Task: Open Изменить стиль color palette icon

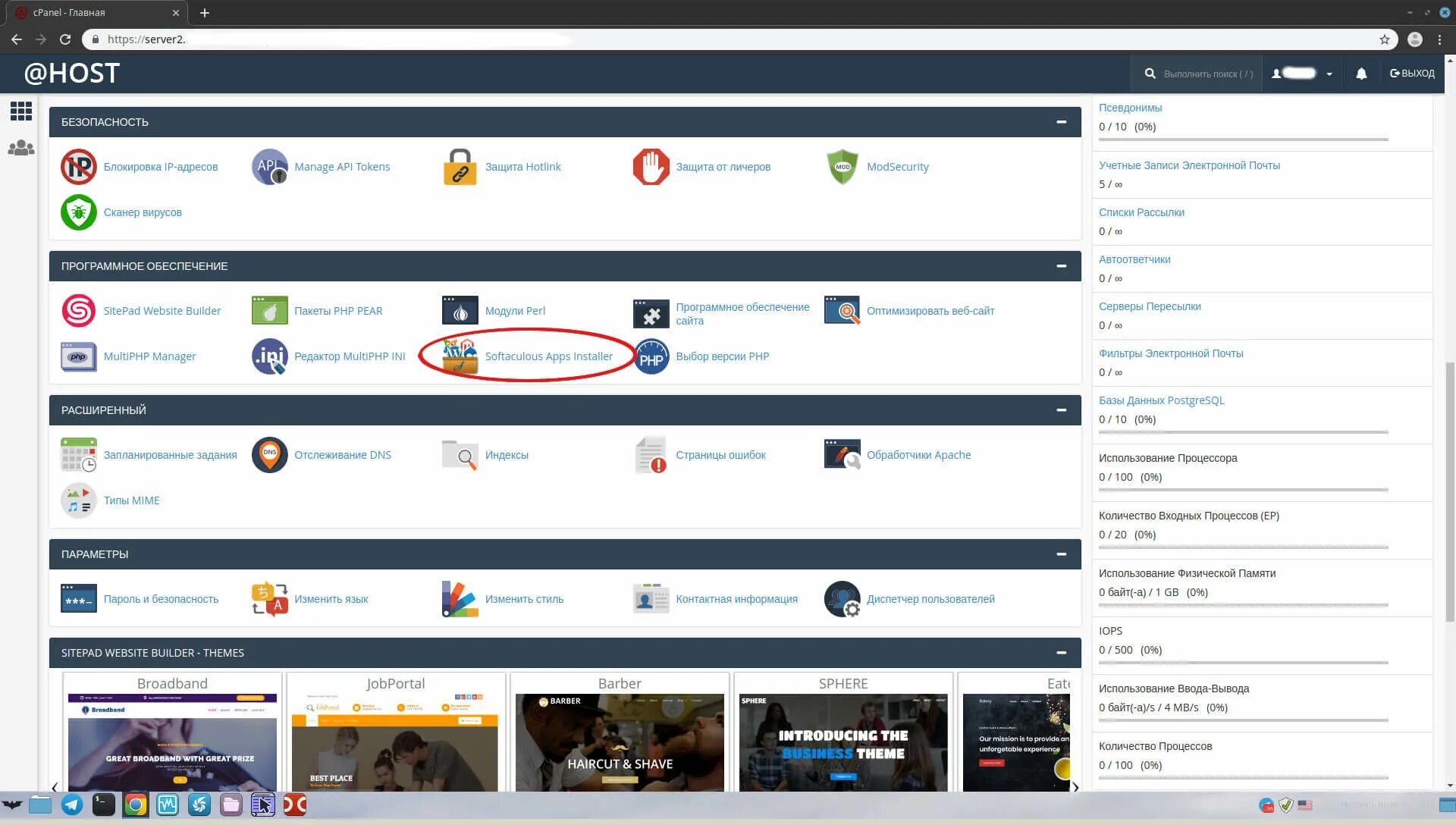Action: pyautogui.click(x=460, y=599)
